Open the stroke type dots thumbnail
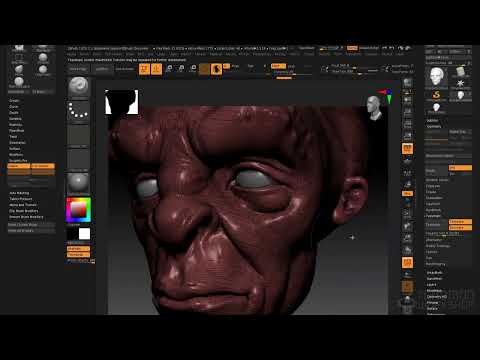This screenshot has height=360, width=480. [78, 111]
